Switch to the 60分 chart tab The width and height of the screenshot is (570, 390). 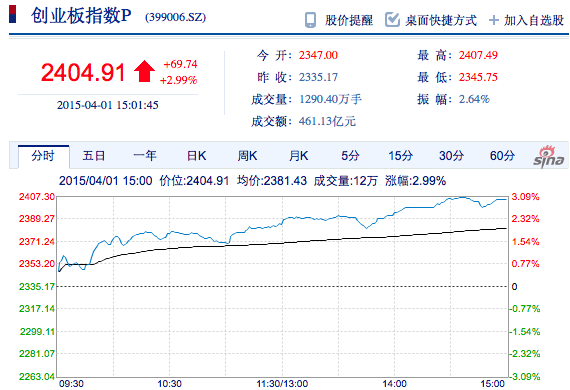click(x=502, y=156)
